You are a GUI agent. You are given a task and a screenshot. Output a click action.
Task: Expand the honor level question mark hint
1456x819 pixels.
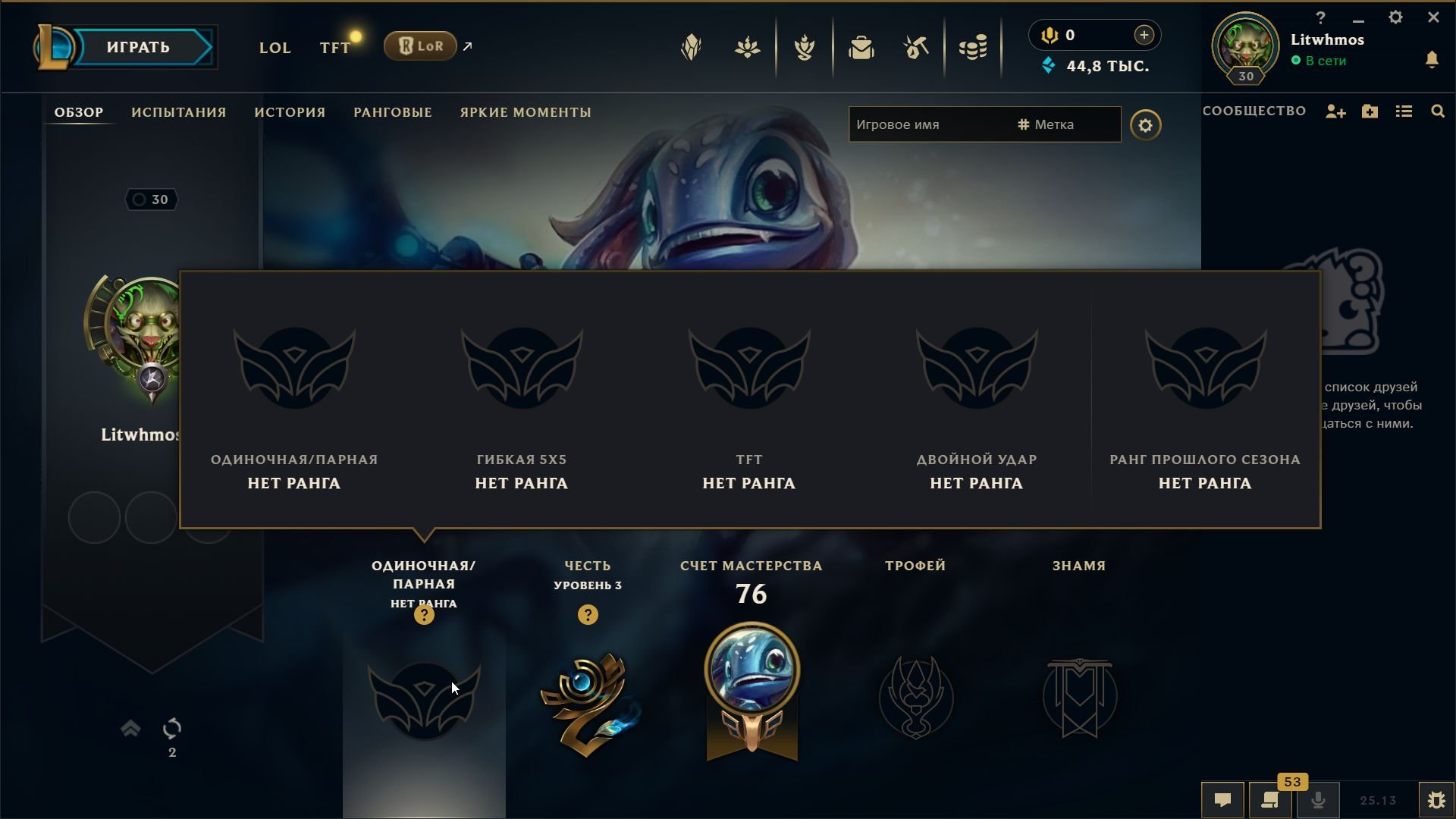pyautogui.click(x=588, y=615)
